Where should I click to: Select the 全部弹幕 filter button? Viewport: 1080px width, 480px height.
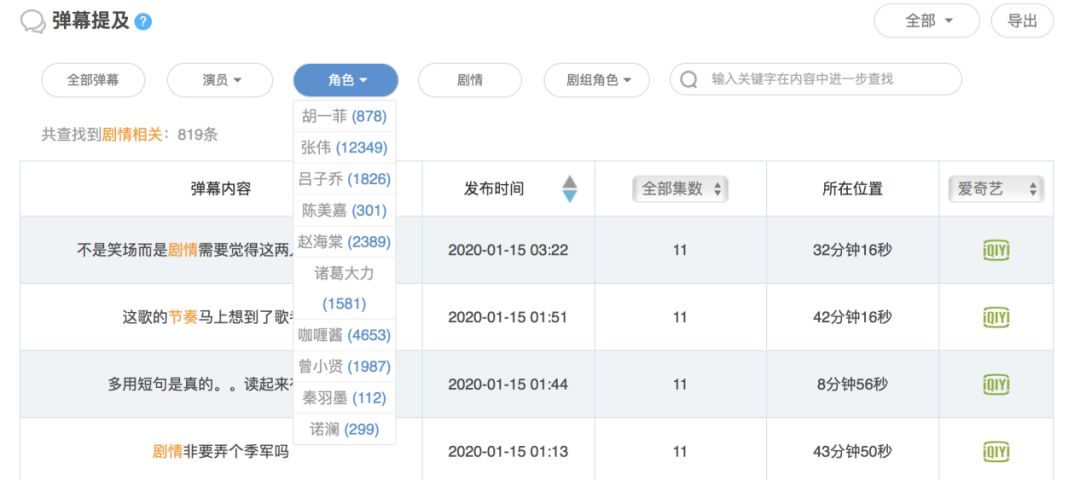93,80
